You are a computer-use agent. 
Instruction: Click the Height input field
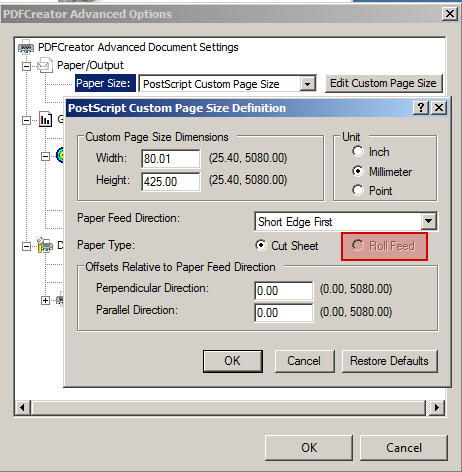[x=171, y=182]
